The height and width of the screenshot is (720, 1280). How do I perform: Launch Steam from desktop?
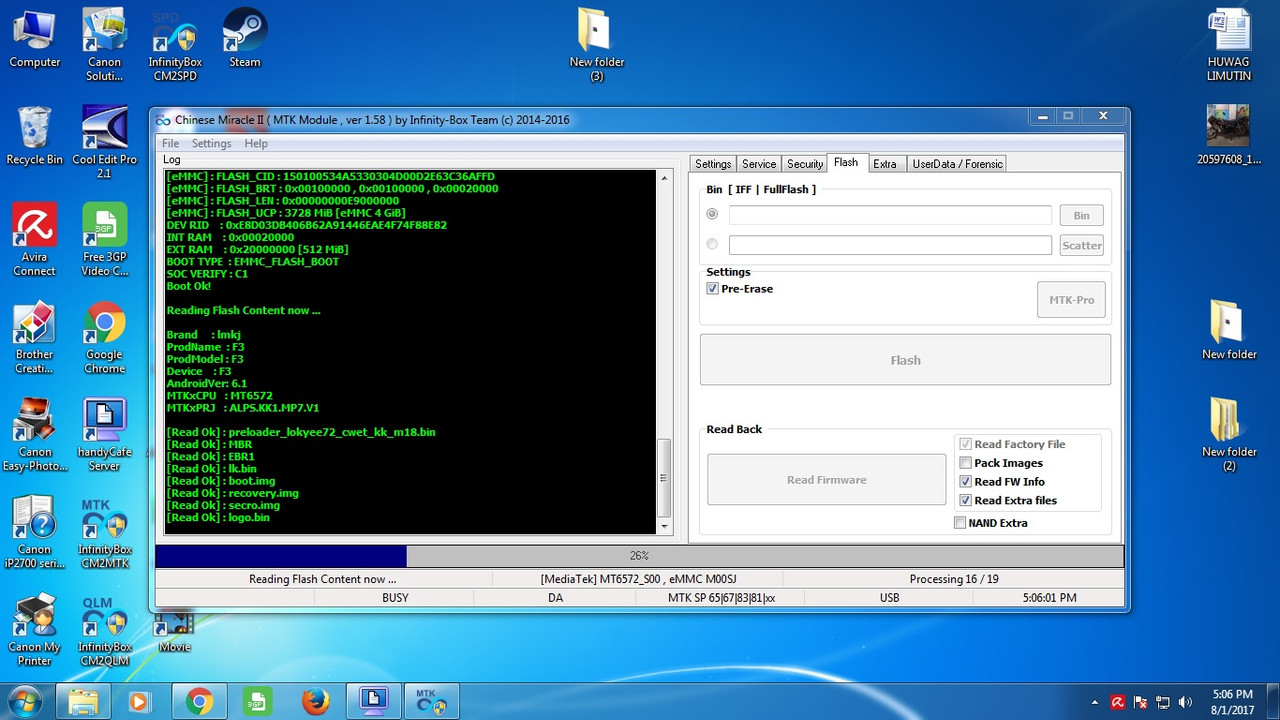[244, 38]
